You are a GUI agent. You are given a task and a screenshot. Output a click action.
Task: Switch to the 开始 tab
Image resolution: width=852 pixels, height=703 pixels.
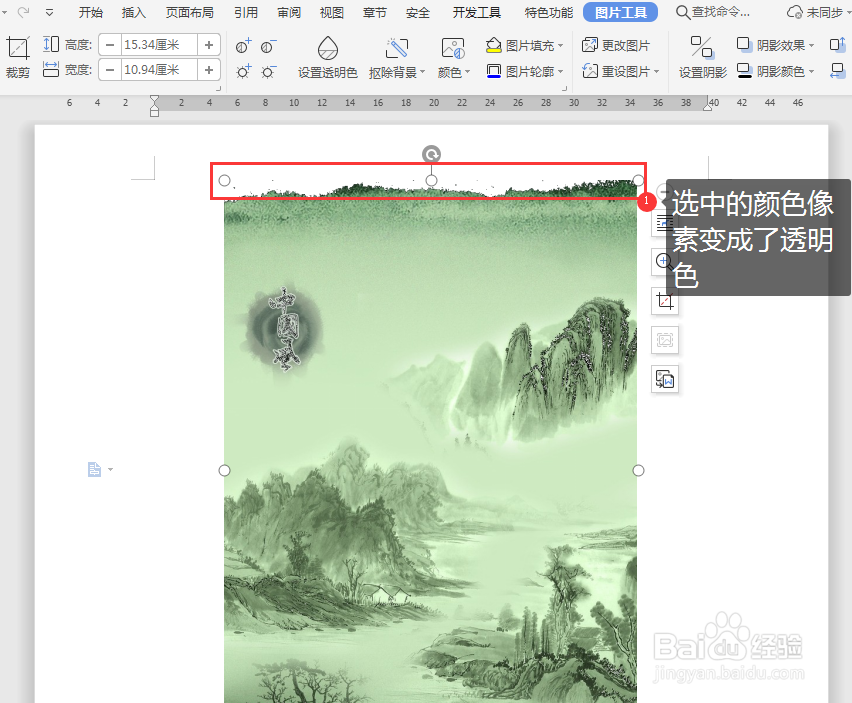point(91,12)
